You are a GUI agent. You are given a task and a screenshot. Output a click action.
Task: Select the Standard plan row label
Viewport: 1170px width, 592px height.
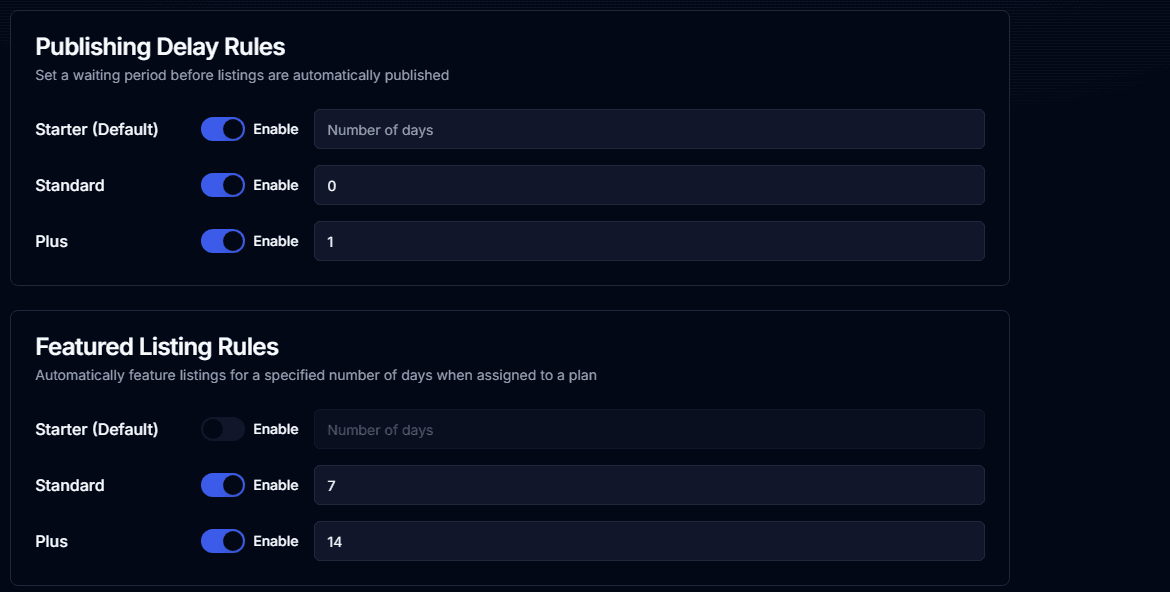pyautogui.click(x=69, y=185)
